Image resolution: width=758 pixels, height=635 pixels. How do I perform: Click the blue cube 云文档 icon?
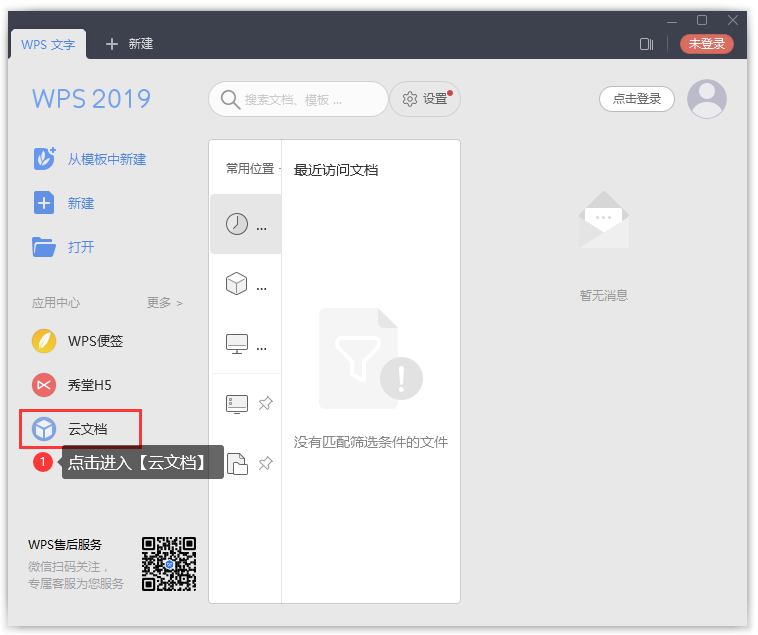point(44,429)
